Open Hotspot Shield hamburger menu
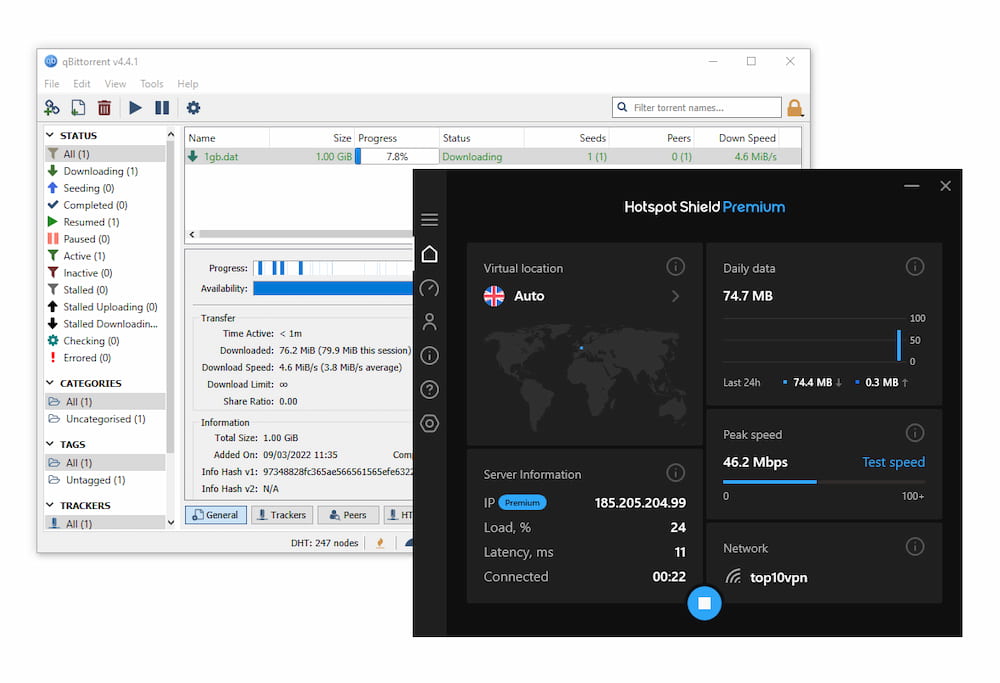The height and width of the screenshot is (683, 1000). pyautogui.click(x=430, y=219)
